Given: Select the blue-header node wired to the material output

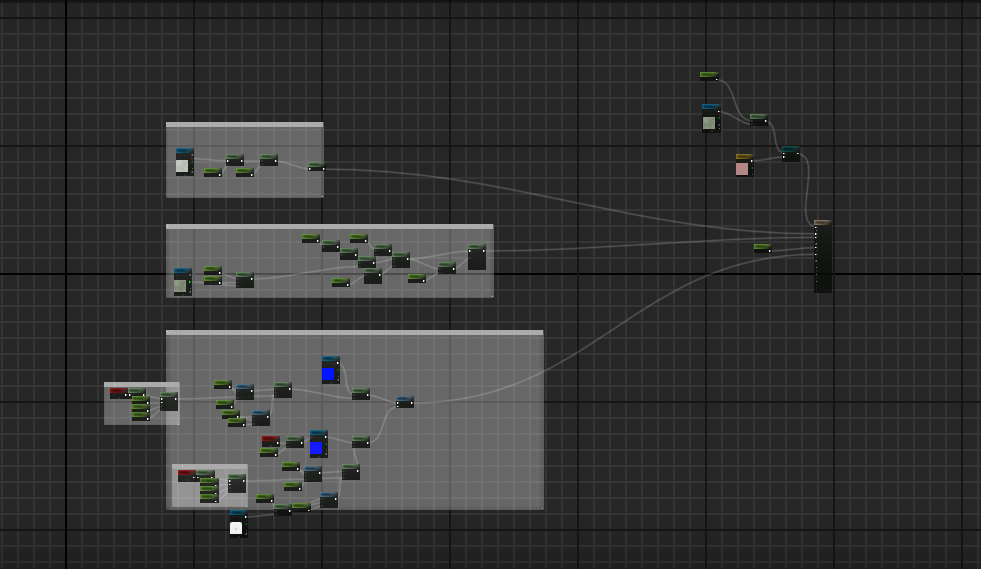Looking at the screenshot, I should (x=404, y=402).
